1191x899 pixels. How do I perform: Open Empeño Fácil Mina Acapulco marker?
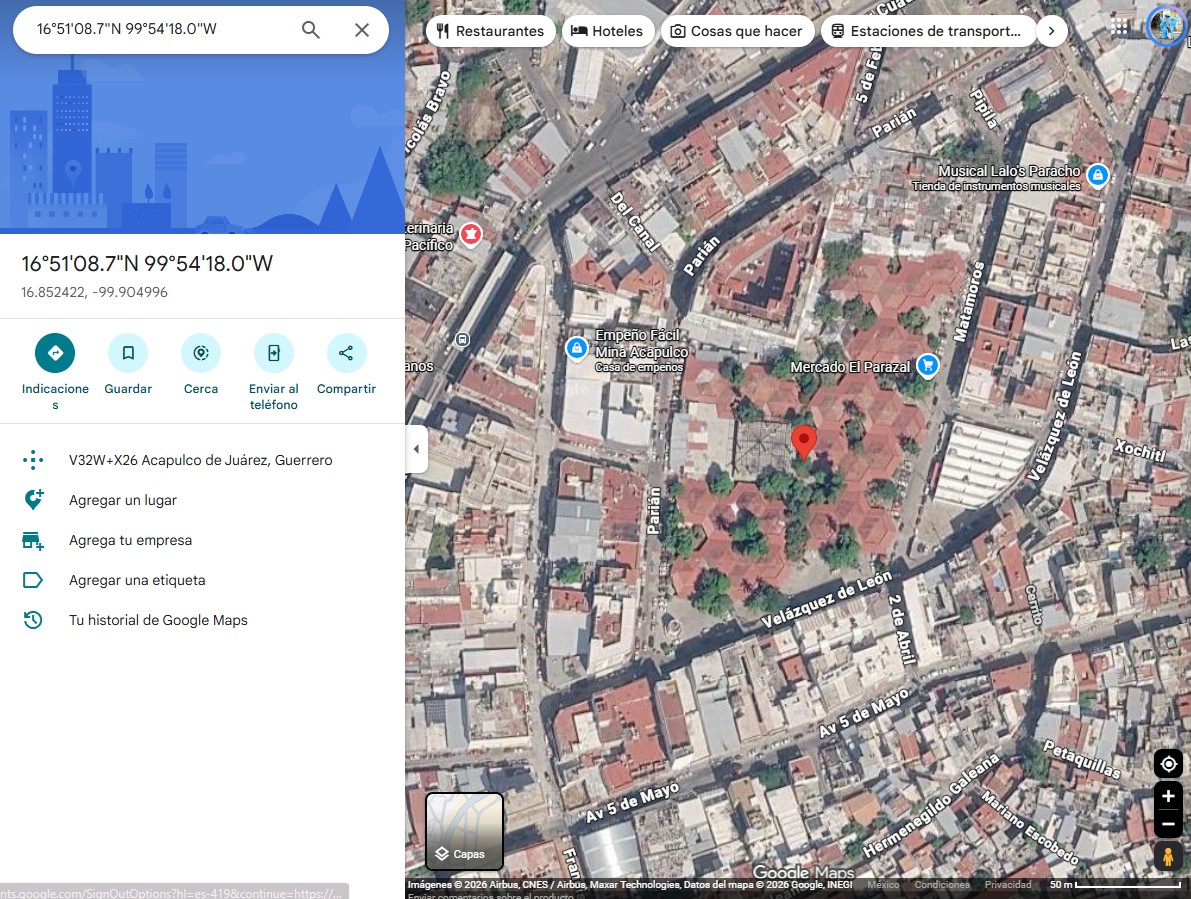coord(577,348)
